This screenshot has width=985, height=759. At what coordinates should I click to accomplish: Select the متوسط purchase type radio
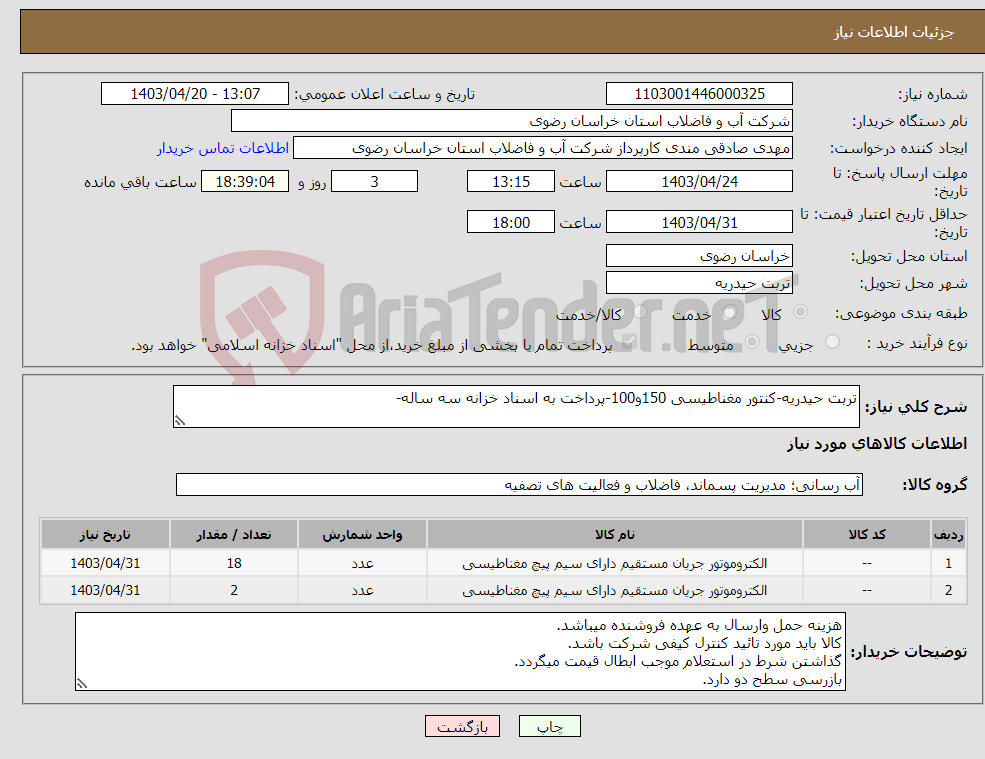click(752, 342)
